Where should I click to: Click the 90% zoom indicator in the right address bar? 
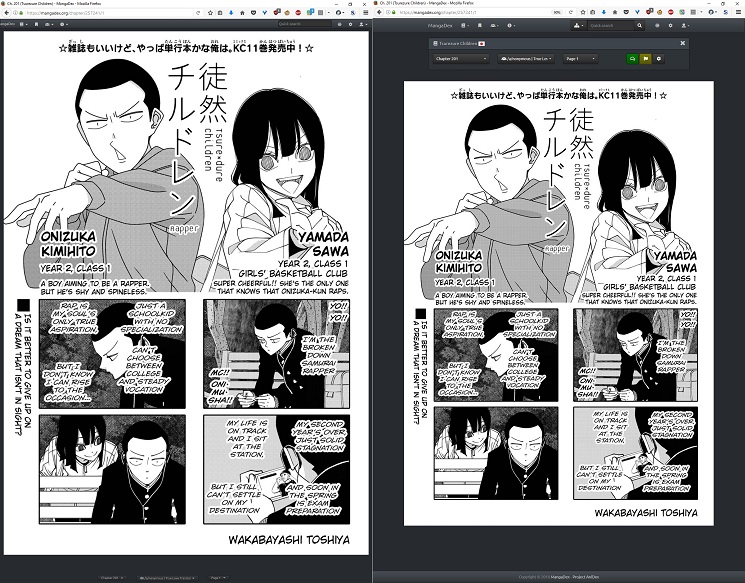click(x=557, y=12)
